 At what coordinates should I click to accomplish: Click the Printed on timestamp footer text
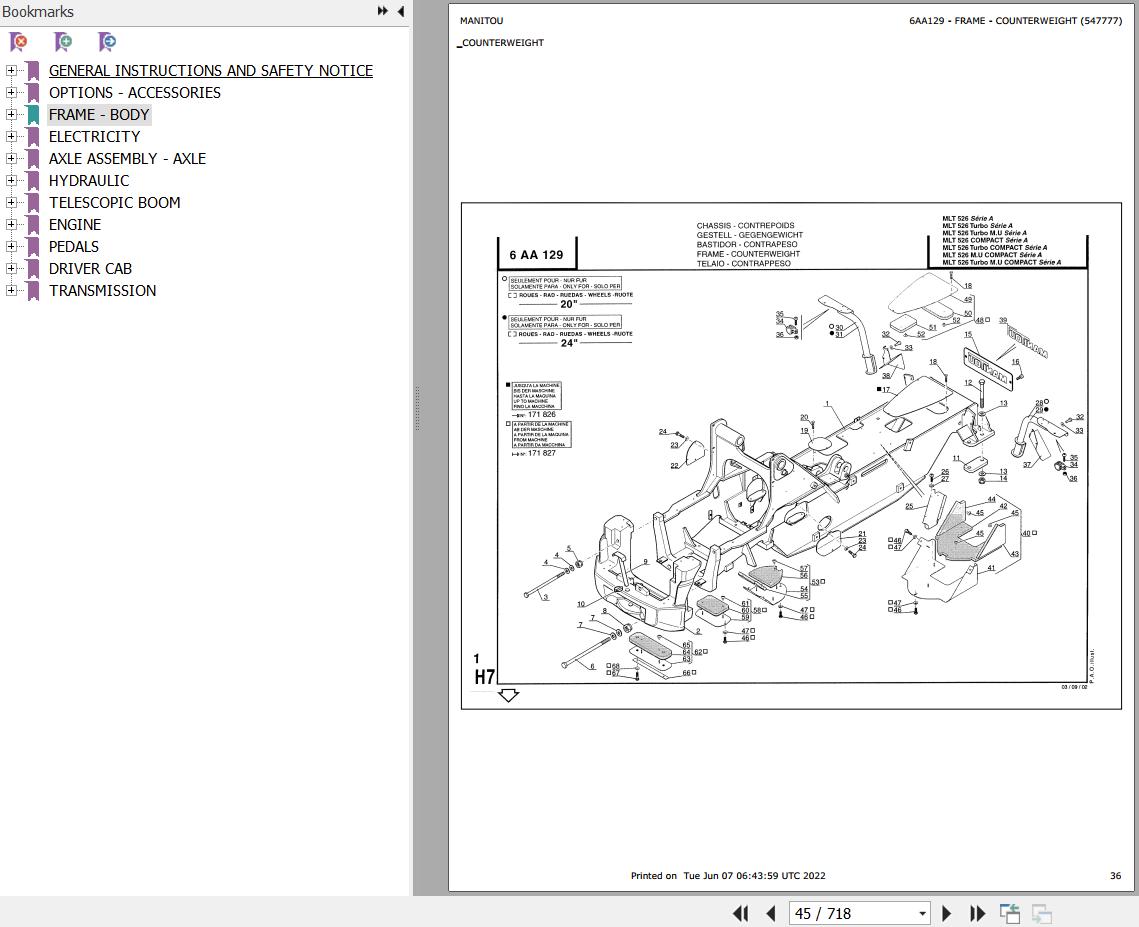tap(728, 875)
